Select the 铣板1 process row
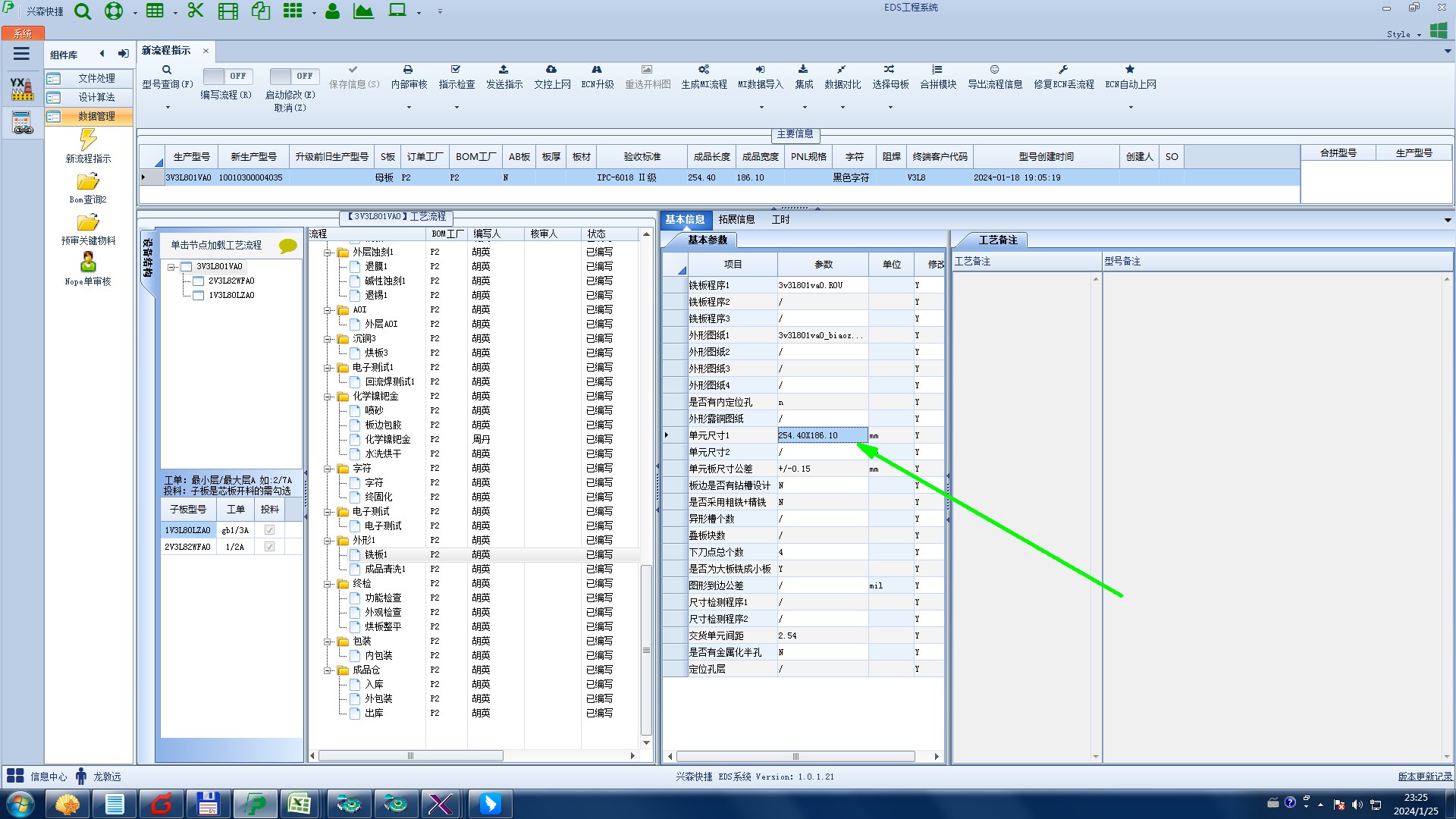The image size is (1456, 819). (475, 555)
